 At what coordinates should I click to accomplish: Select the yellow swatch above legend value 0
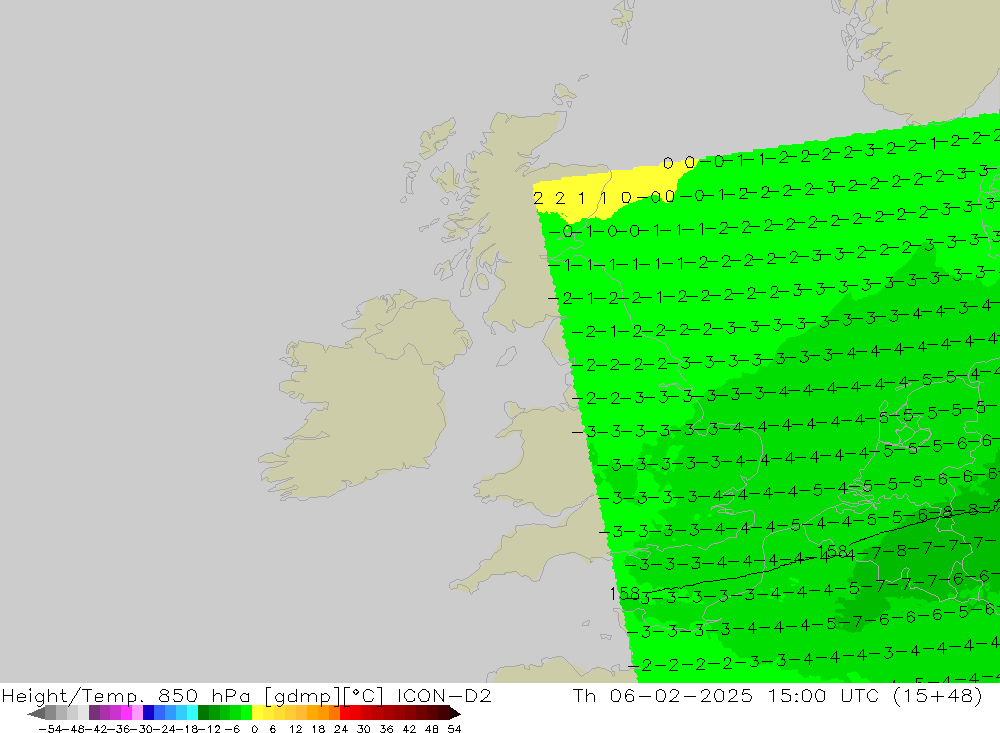(x=258, y=713)
